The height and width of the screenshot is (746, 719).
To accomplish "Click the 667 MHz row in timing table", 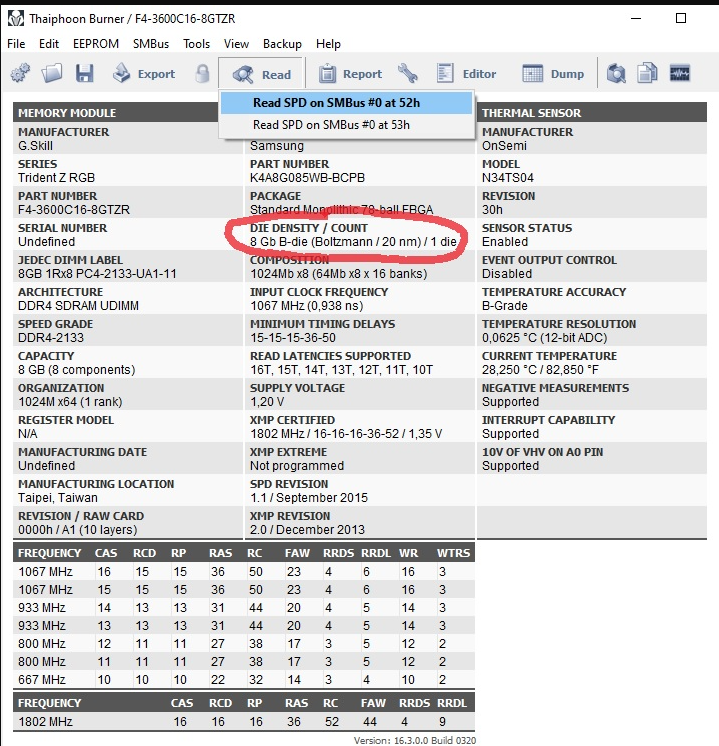I will tap(244, 679).
